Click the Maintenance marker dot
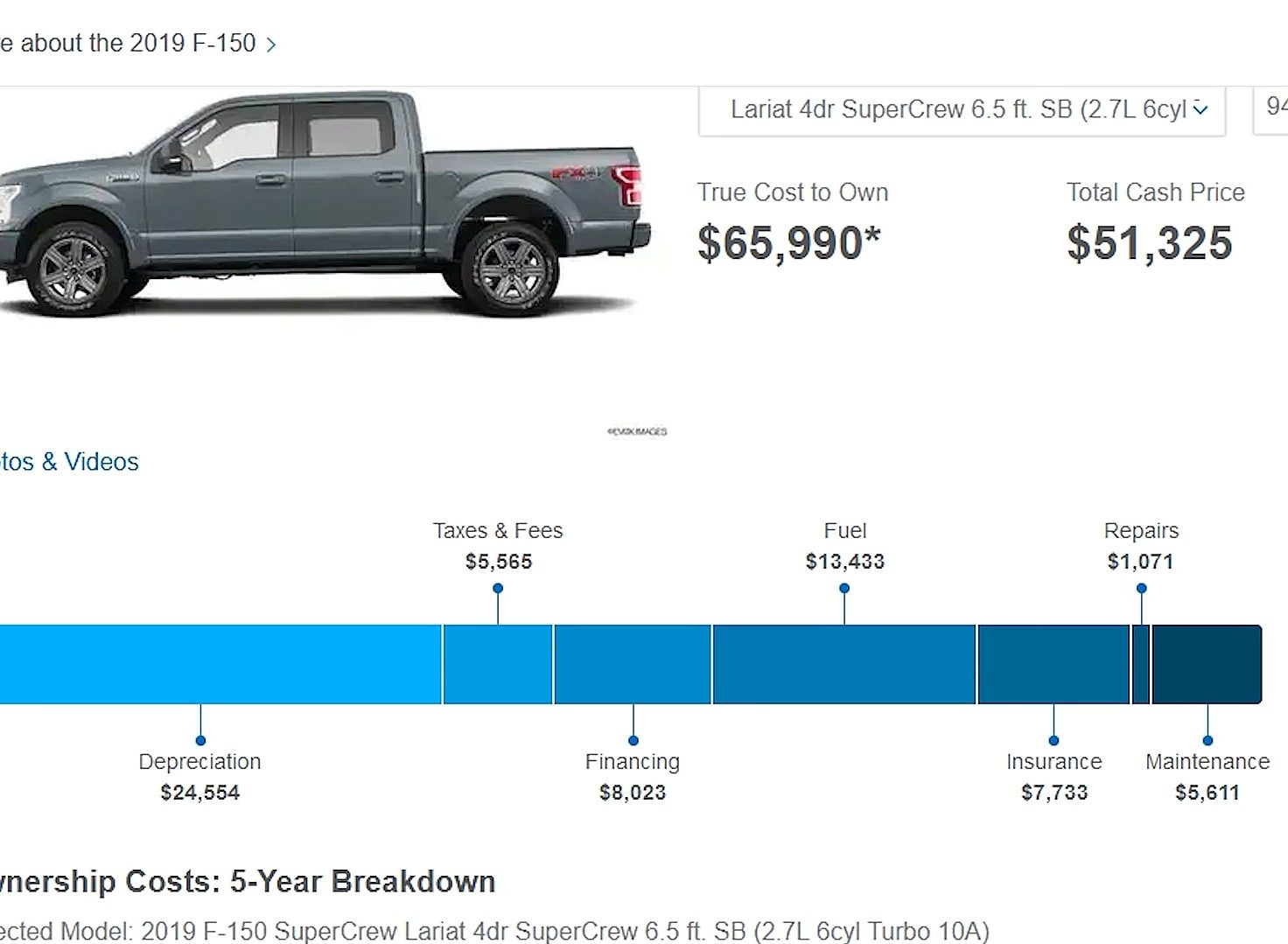Image resolution: width=1288 pixels, height=944 pixels. (x=1207, y=740)
